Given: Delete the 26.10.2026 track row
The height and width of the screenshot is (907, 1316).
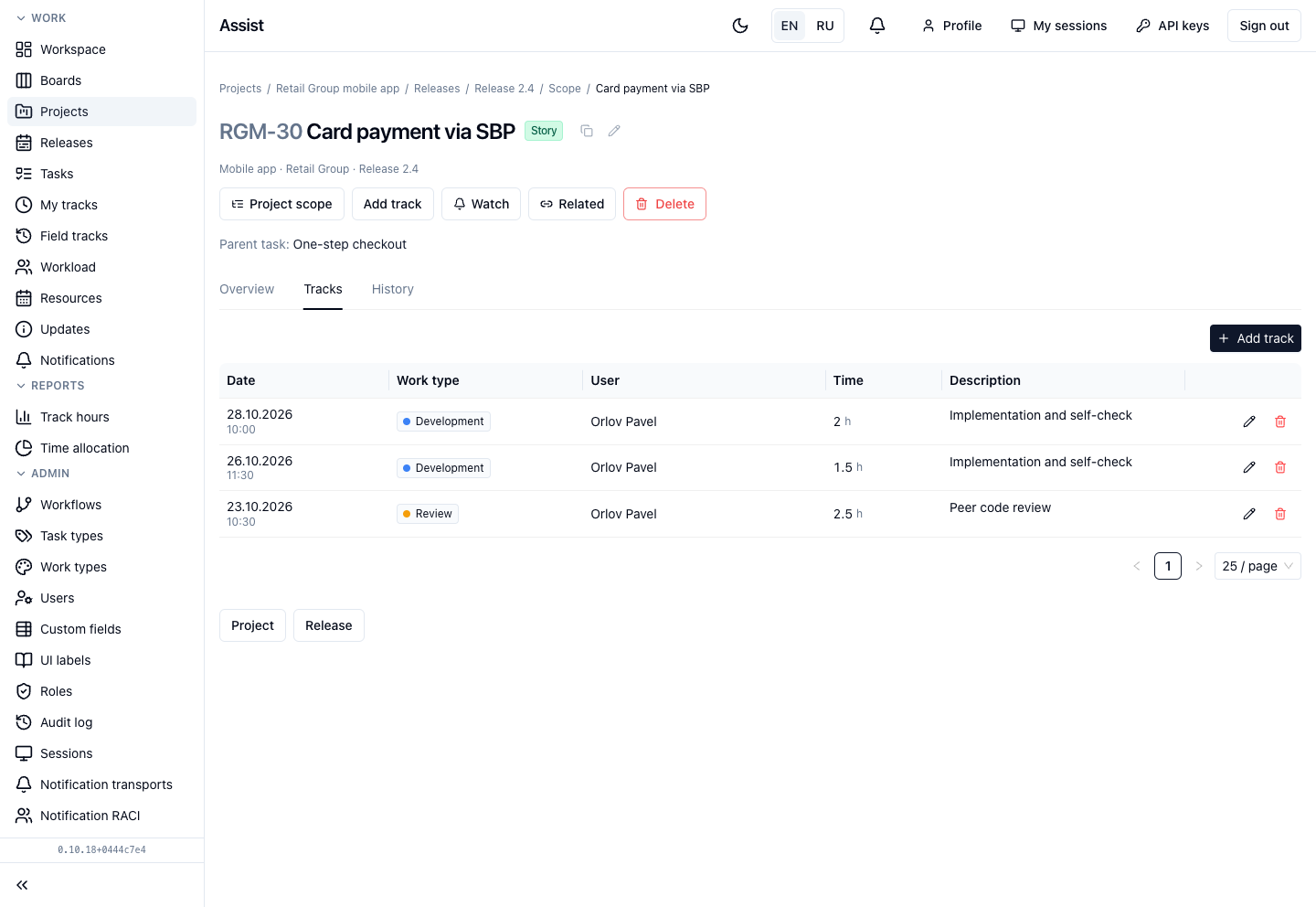Looking at the screenshot, I should (1280, 467).
